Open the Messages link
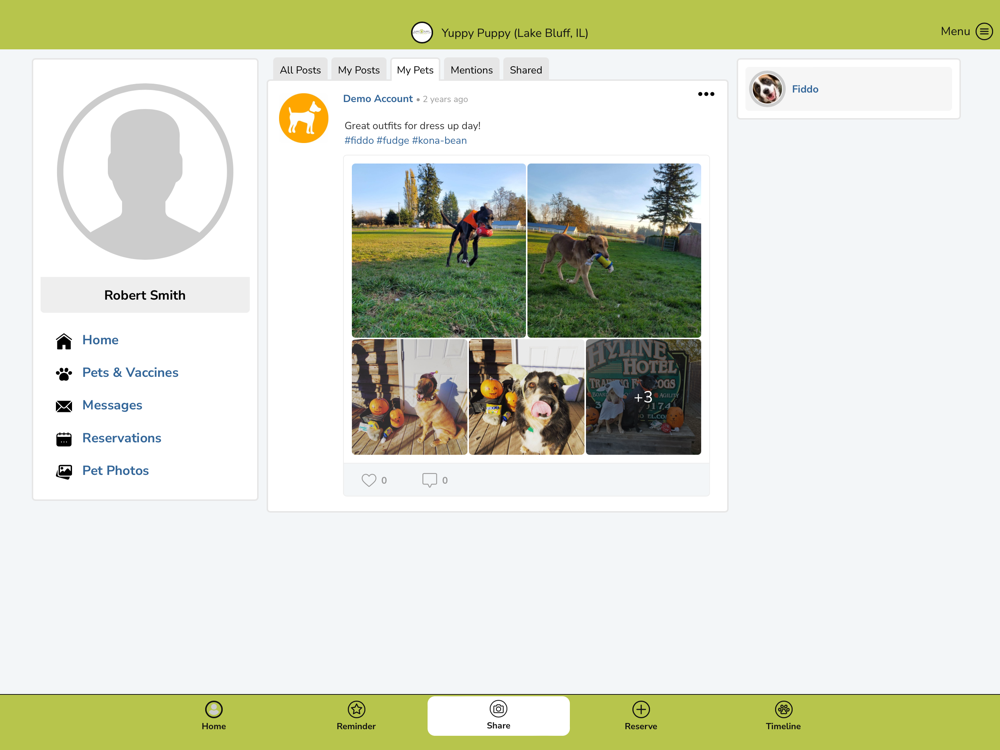1000x750 pixels. click(x=112, y=405)
